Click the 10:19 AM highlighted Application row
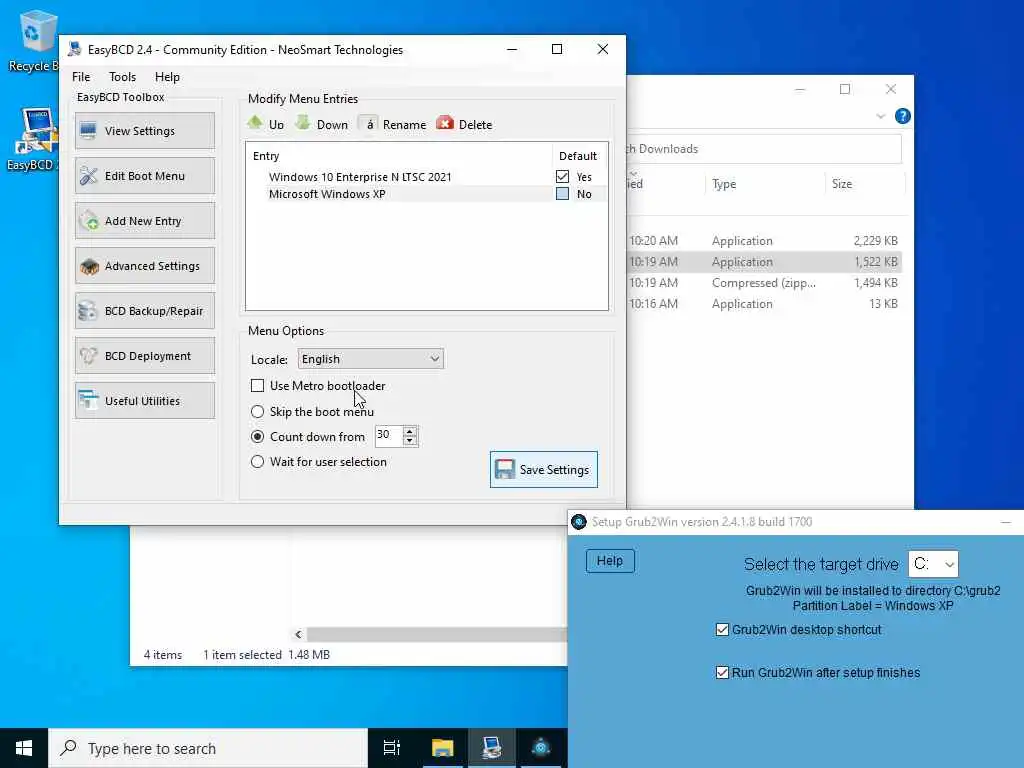 pos(763,262)
